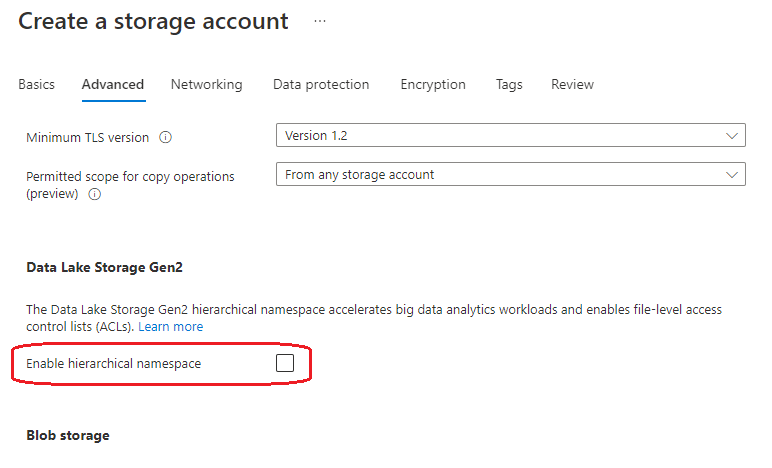Click the 'Create a storage account' page title
The height and width of the screenshot is (468, 772).
tap(153, 21)
